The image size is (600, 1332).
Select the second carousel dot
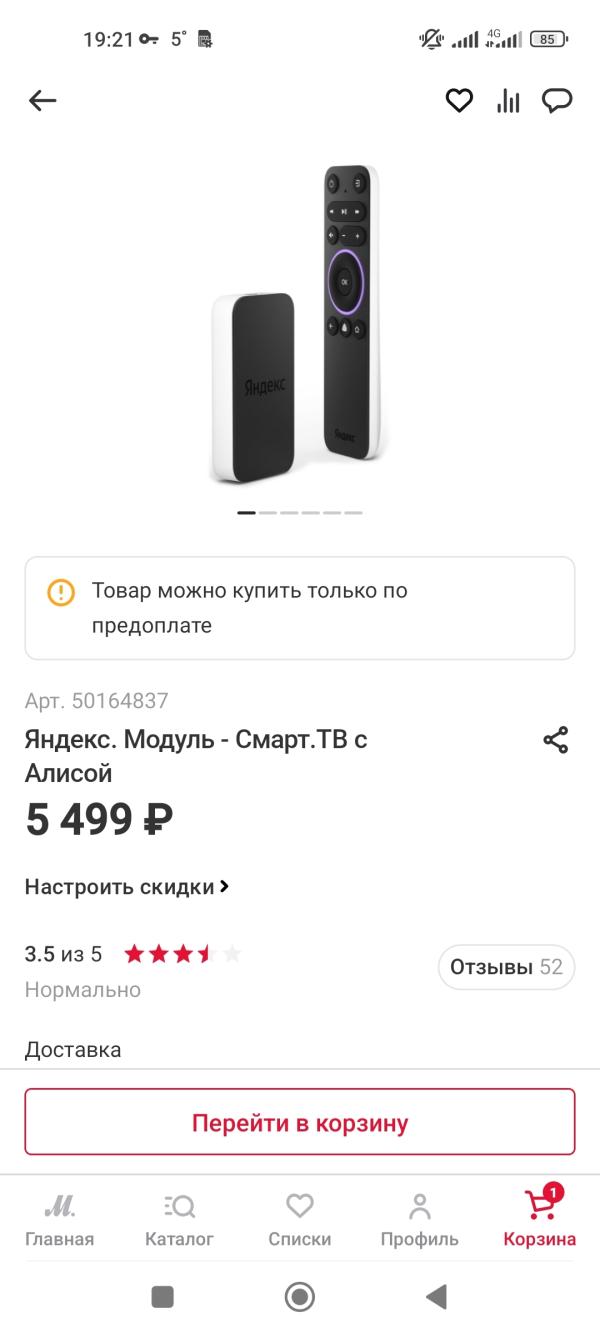(266, 512)
